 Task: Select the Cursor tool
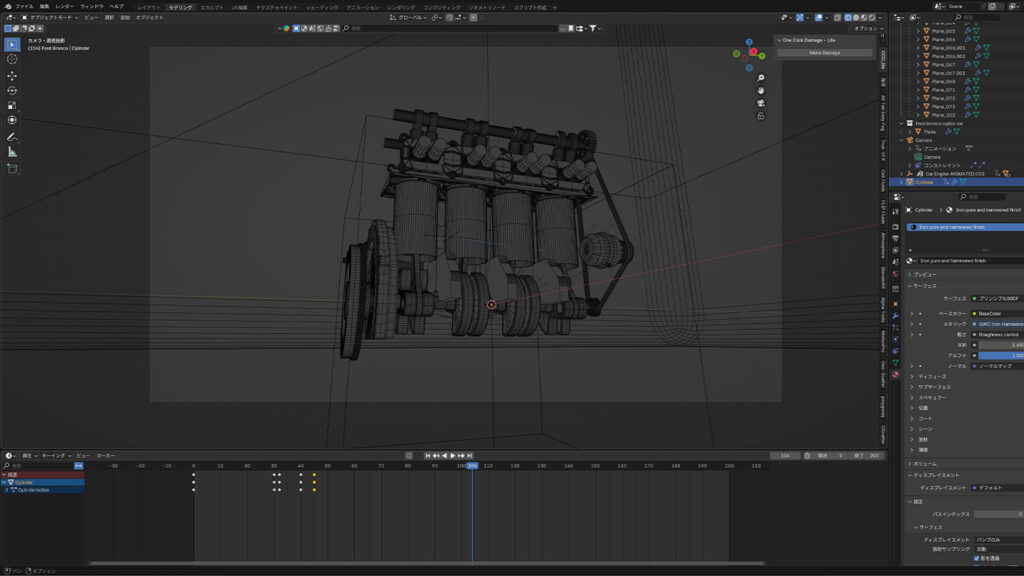[12, 59]
